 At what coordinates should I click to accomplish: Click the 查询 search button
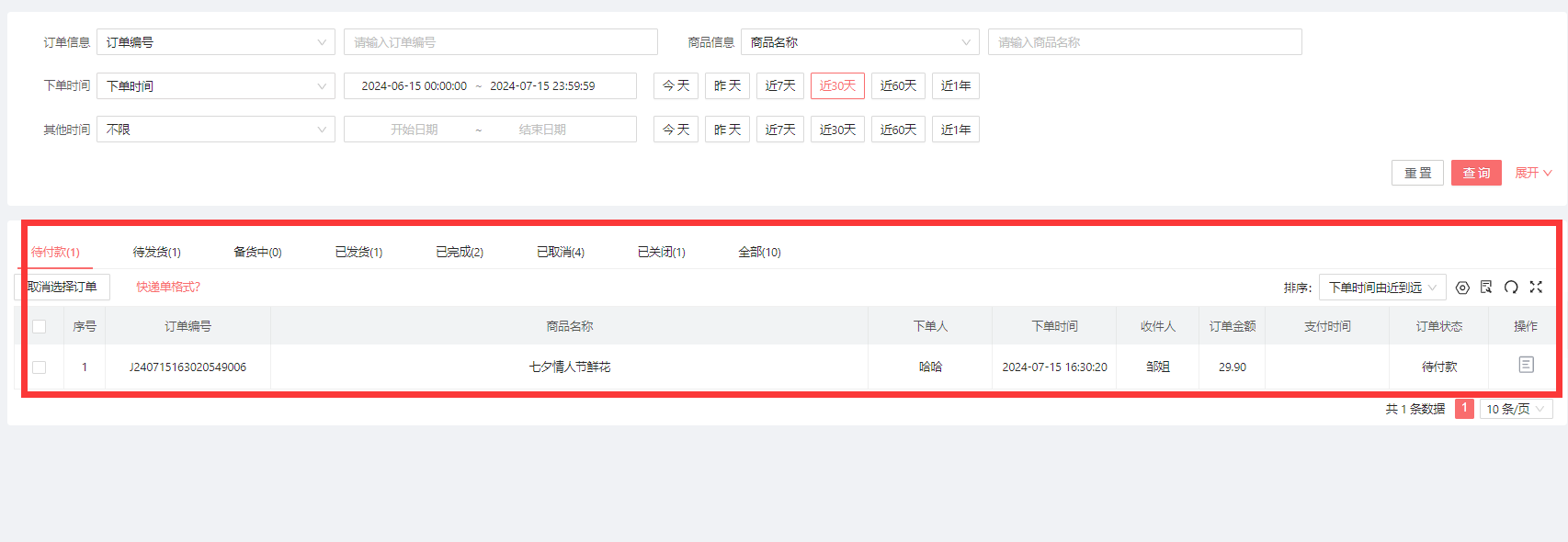[x=1476, y=173]
